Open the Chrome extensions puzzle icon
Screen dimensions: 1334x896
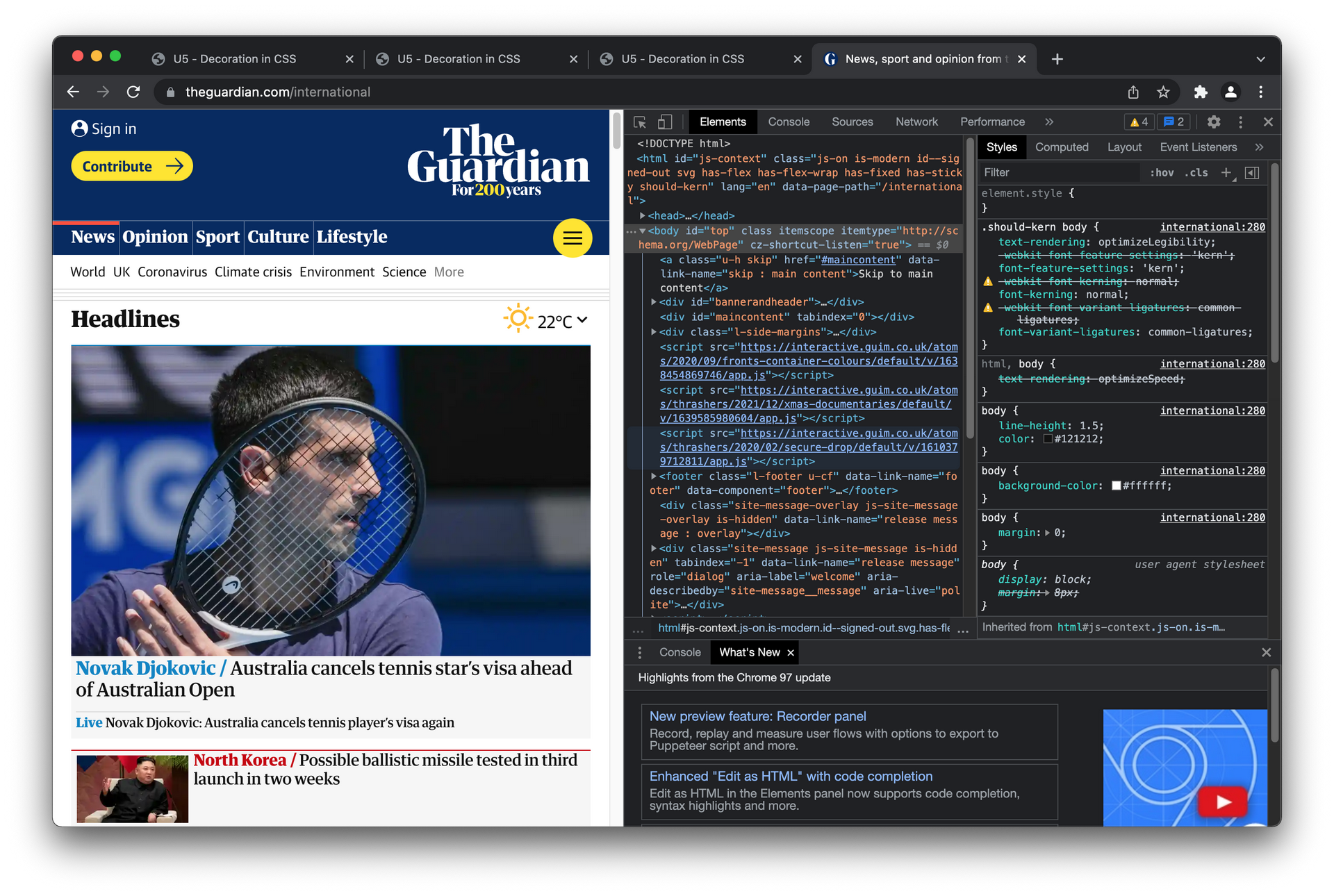click(1201, 92)
